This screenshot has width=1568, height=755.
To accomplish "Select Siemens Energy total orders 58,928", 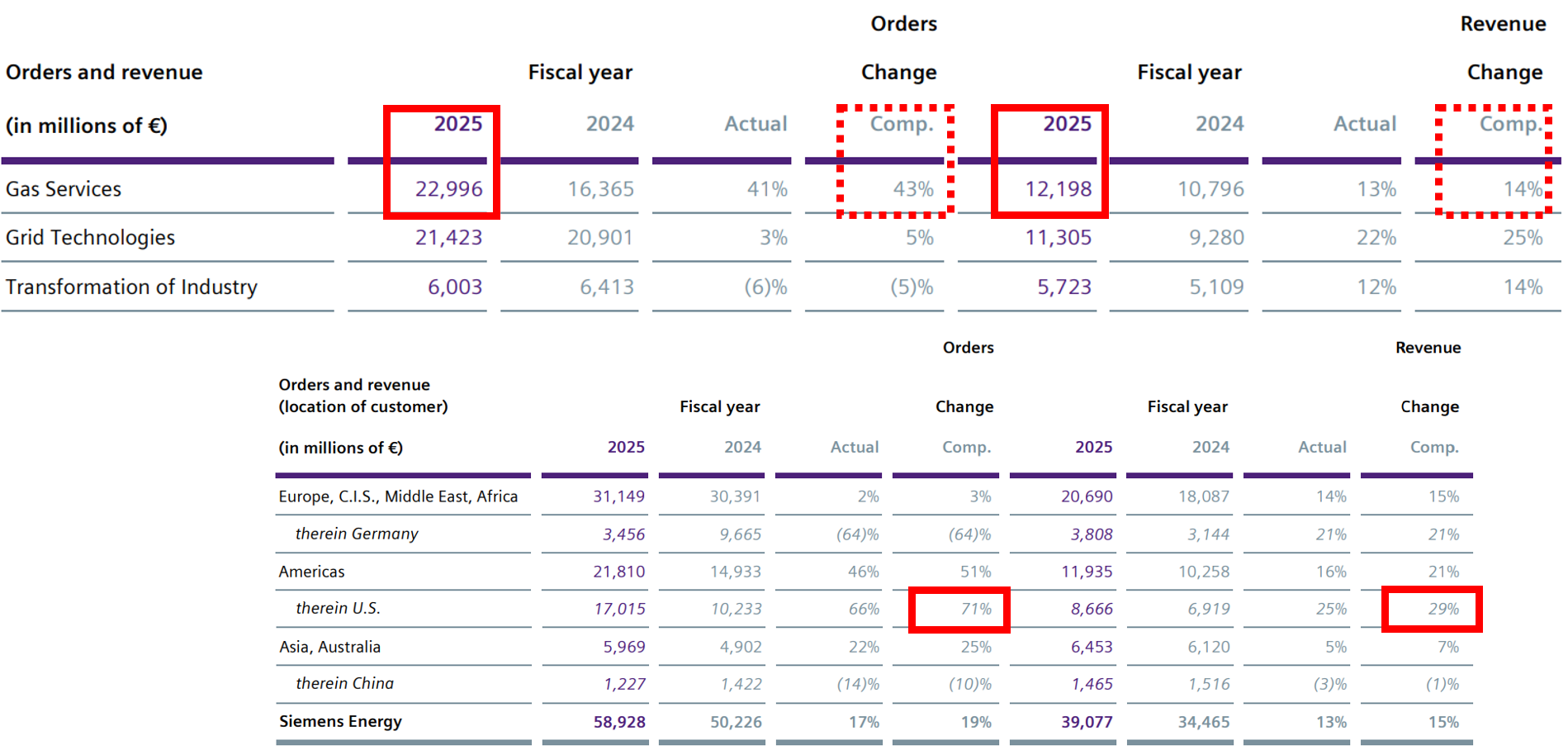I will pos(619,722).
